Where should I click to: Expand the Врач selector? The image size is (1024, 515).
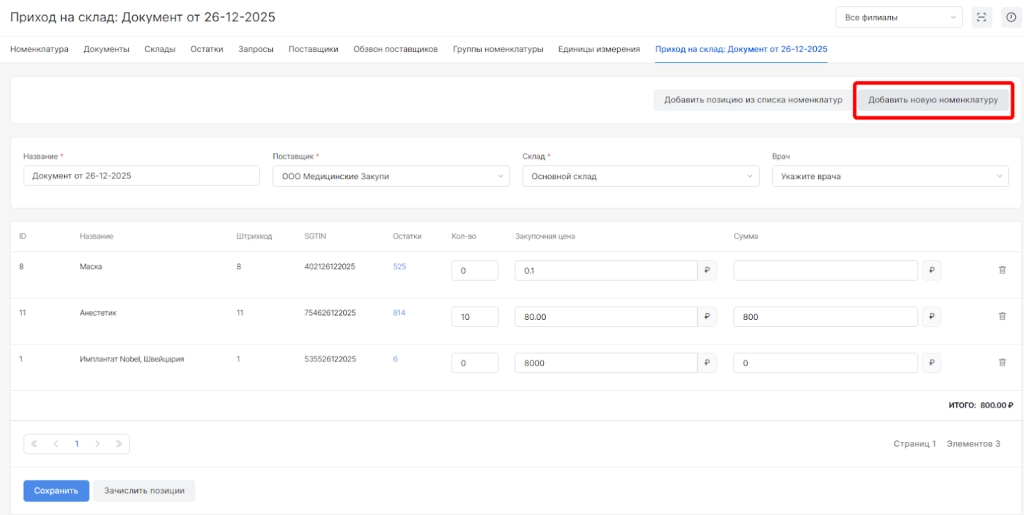(x=890, y=176)
